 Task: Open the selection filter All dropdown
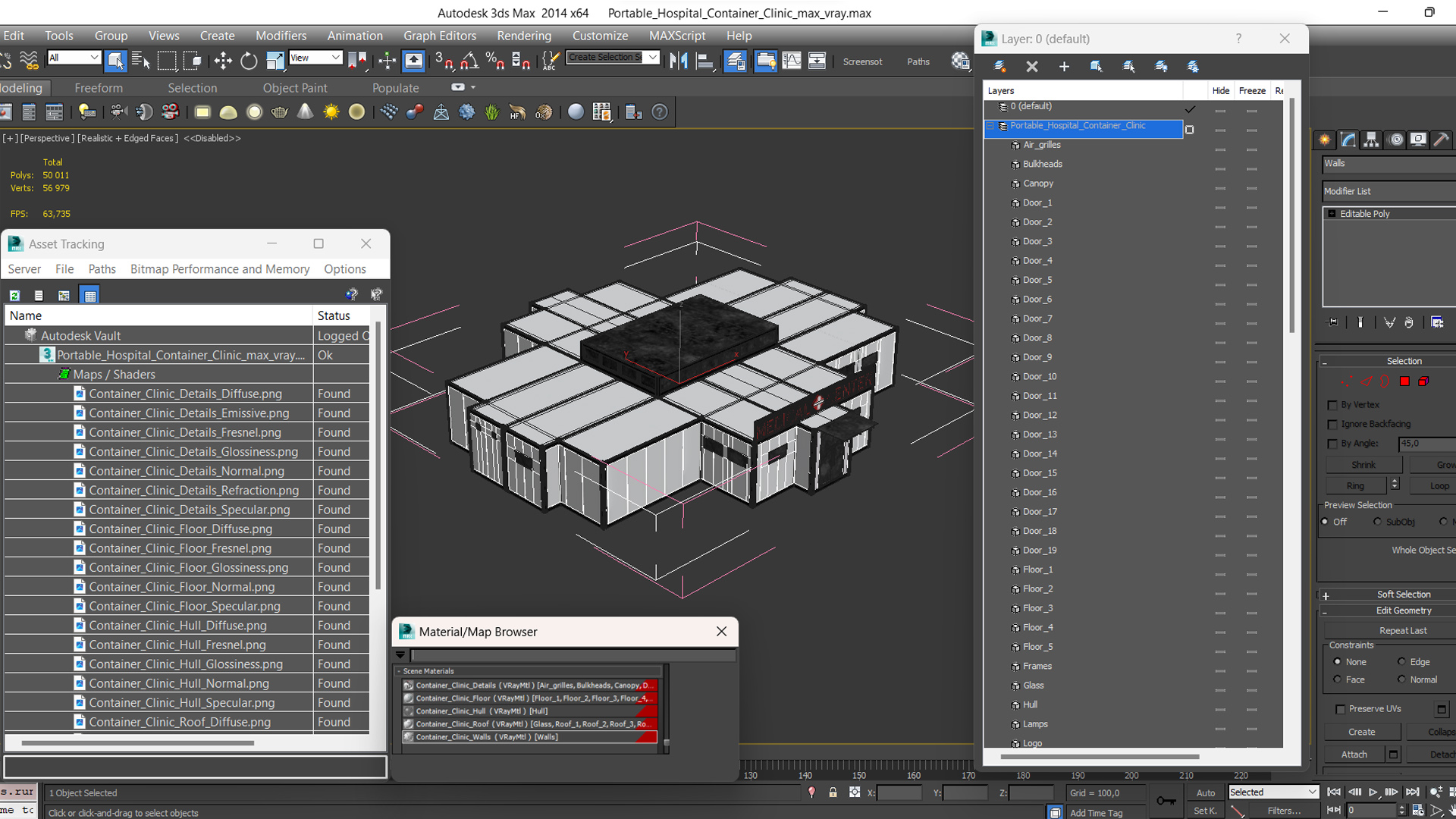click(74, 58)
